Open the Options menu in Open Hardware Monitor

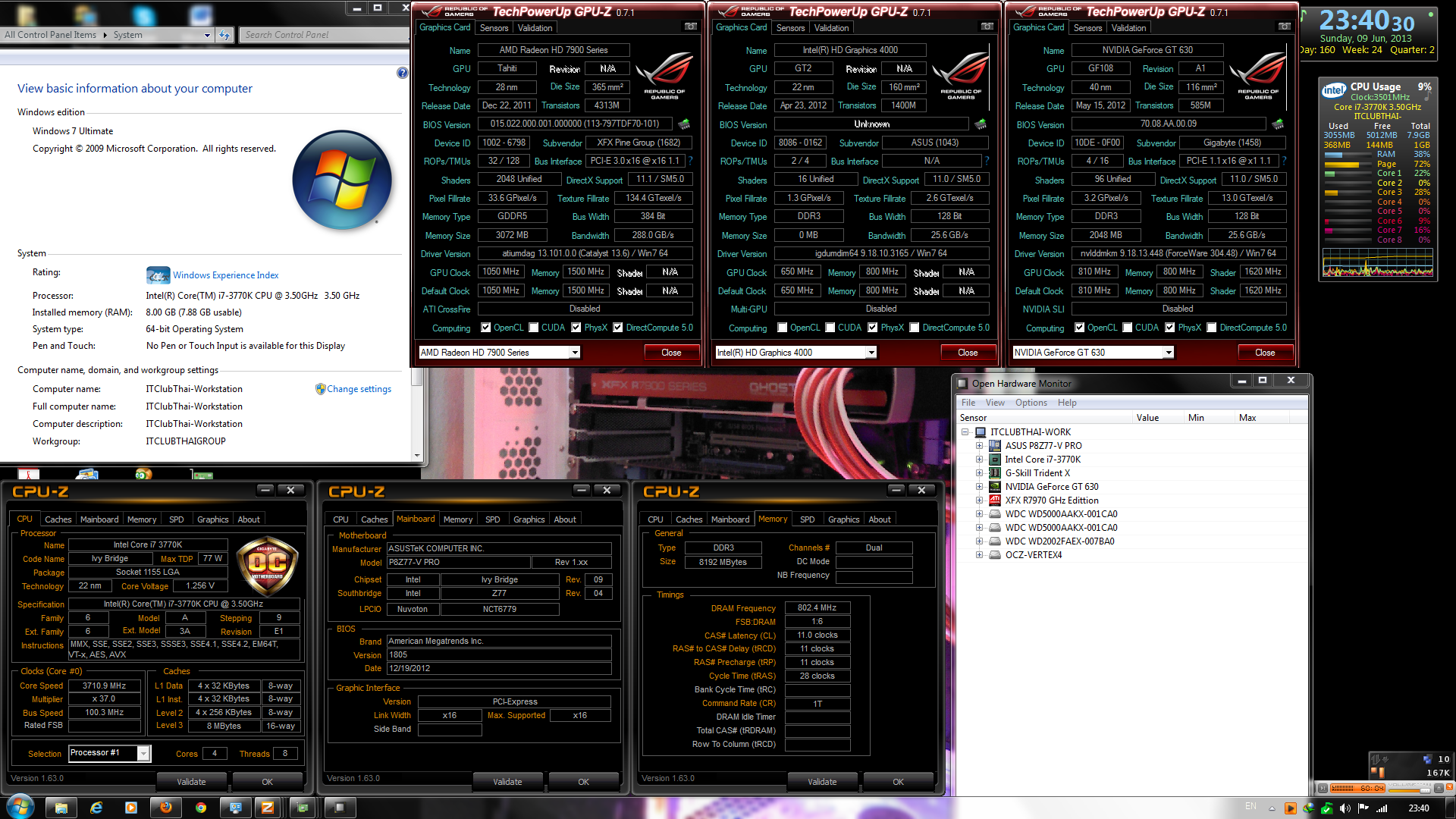[1031, 403]
